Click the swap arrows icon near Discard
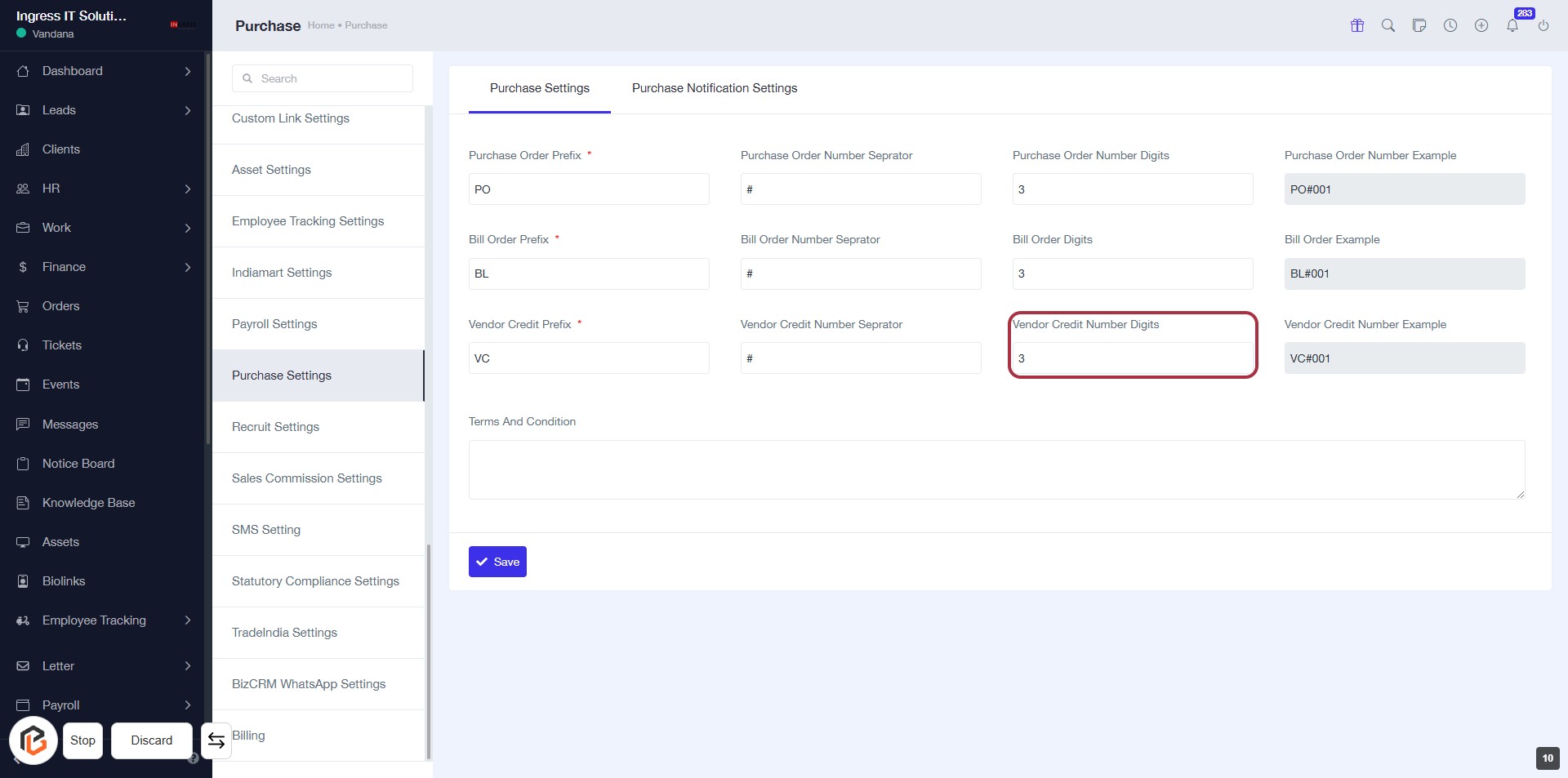This screenshot has width=1568, height=778. tap(216, 740)
